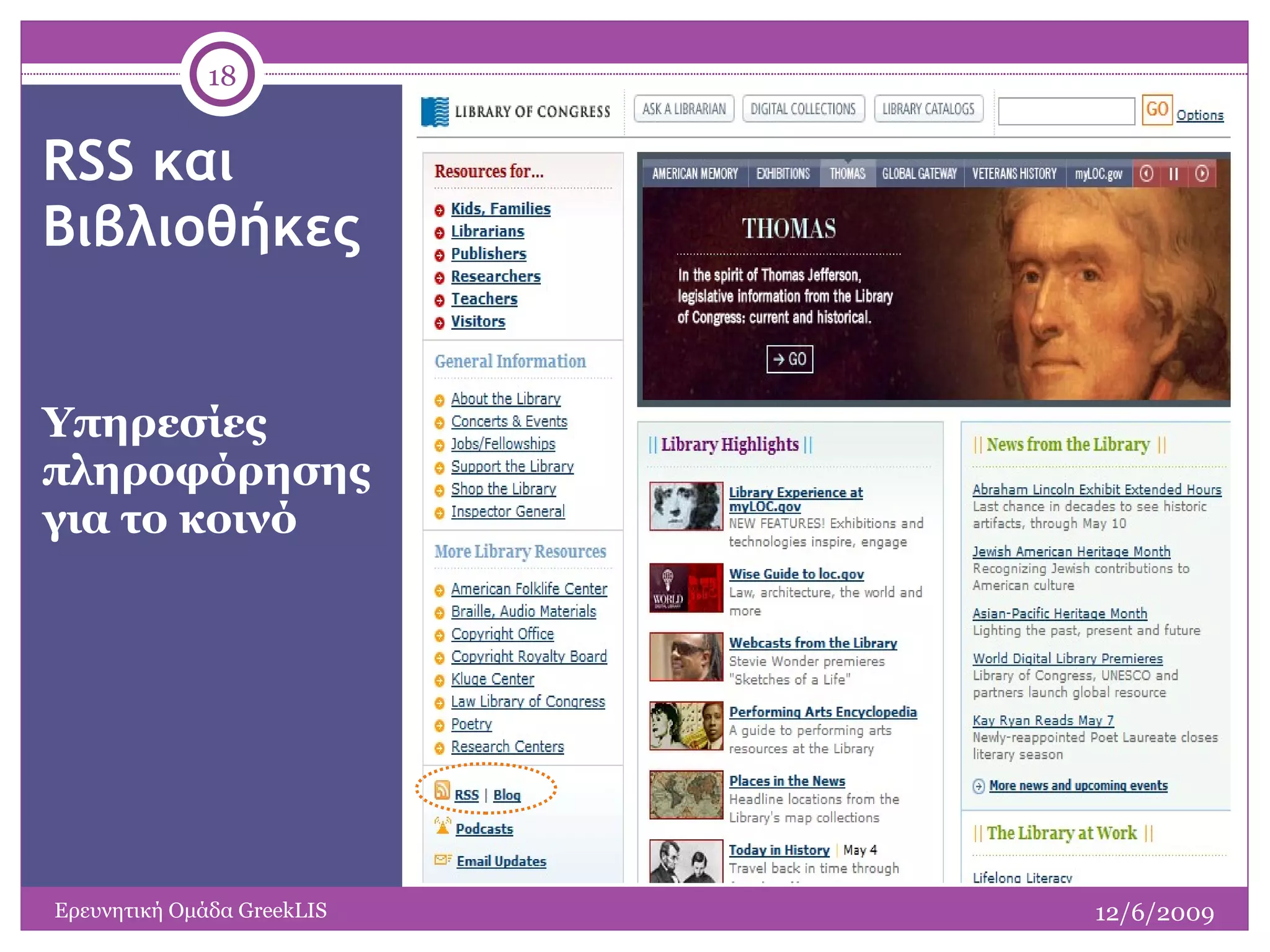1270x952 pixels.
Task: Click the orange GO search button
Action: point(1157,110)
